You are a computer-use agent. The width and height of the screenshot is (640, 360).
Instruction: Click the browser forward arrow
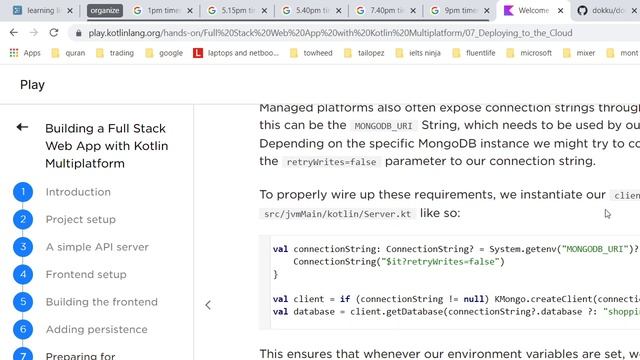[34, 33]
